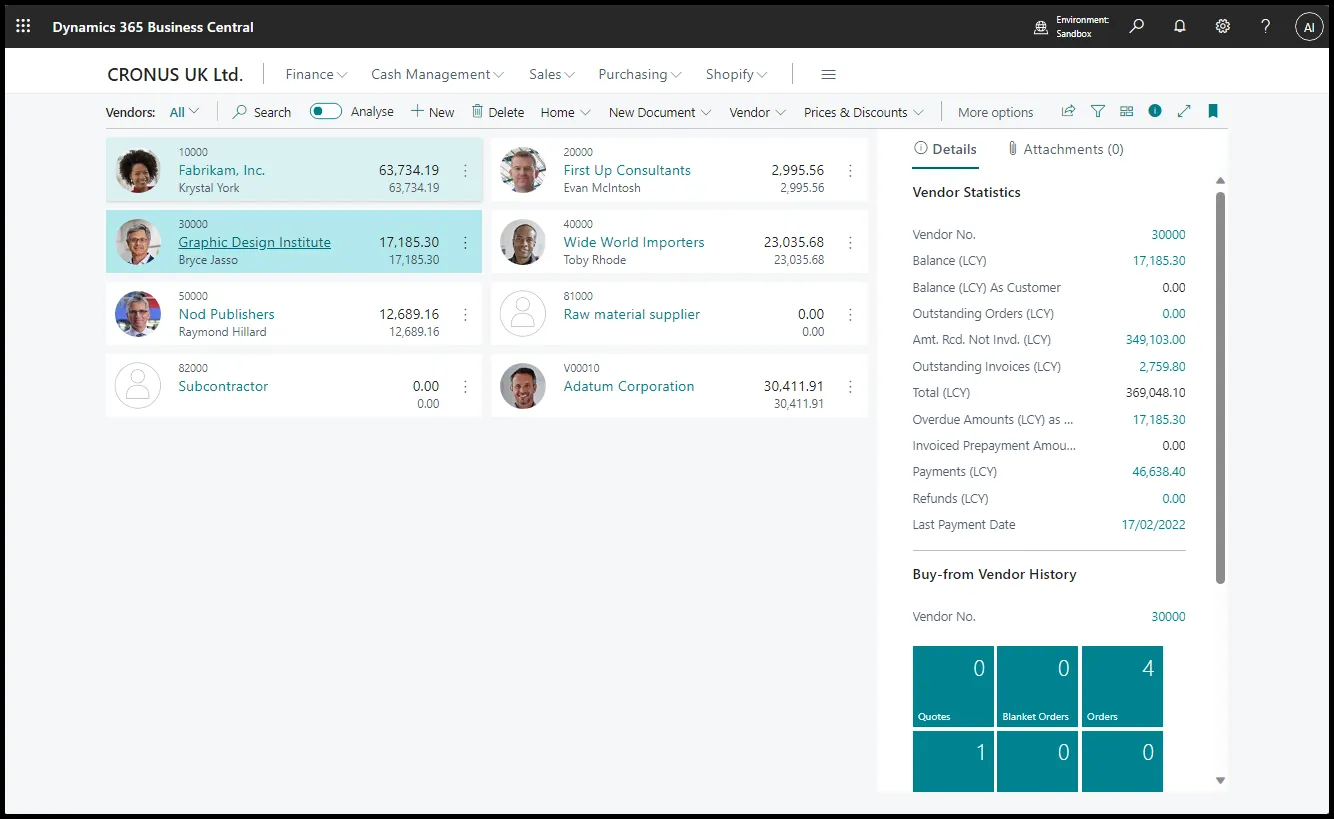Open Raw material supplier three-dot menu

850,315
